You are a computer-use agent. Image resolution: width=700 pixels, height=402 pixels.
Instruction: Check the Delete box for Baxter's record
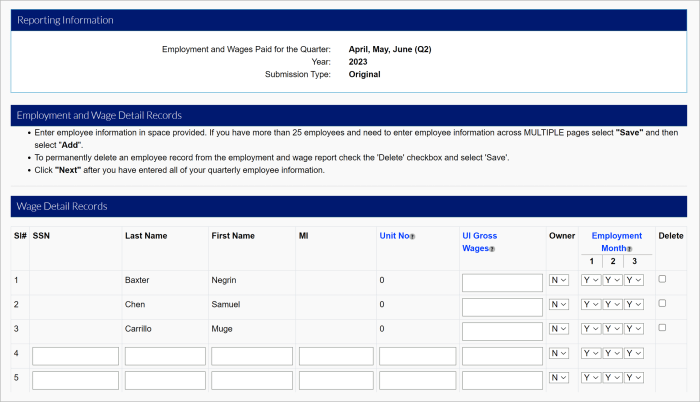pos(662,279)
